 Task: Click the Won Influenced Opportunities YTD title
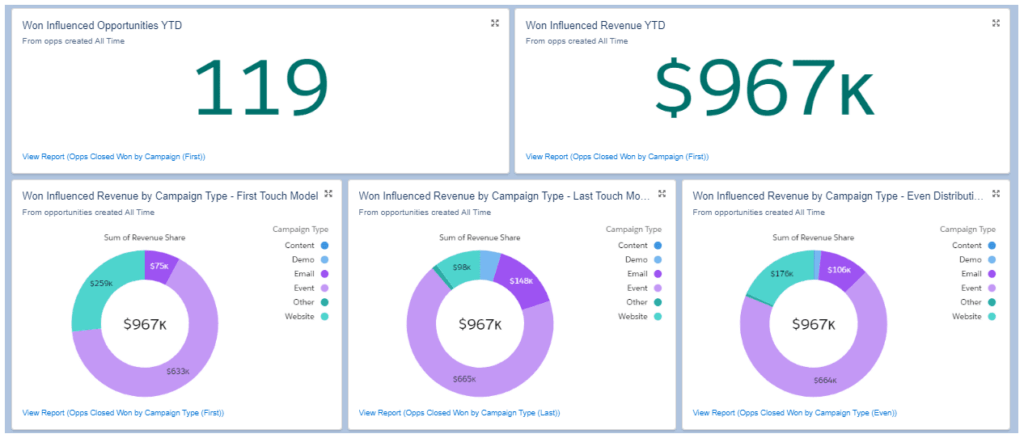click(102, 25)
